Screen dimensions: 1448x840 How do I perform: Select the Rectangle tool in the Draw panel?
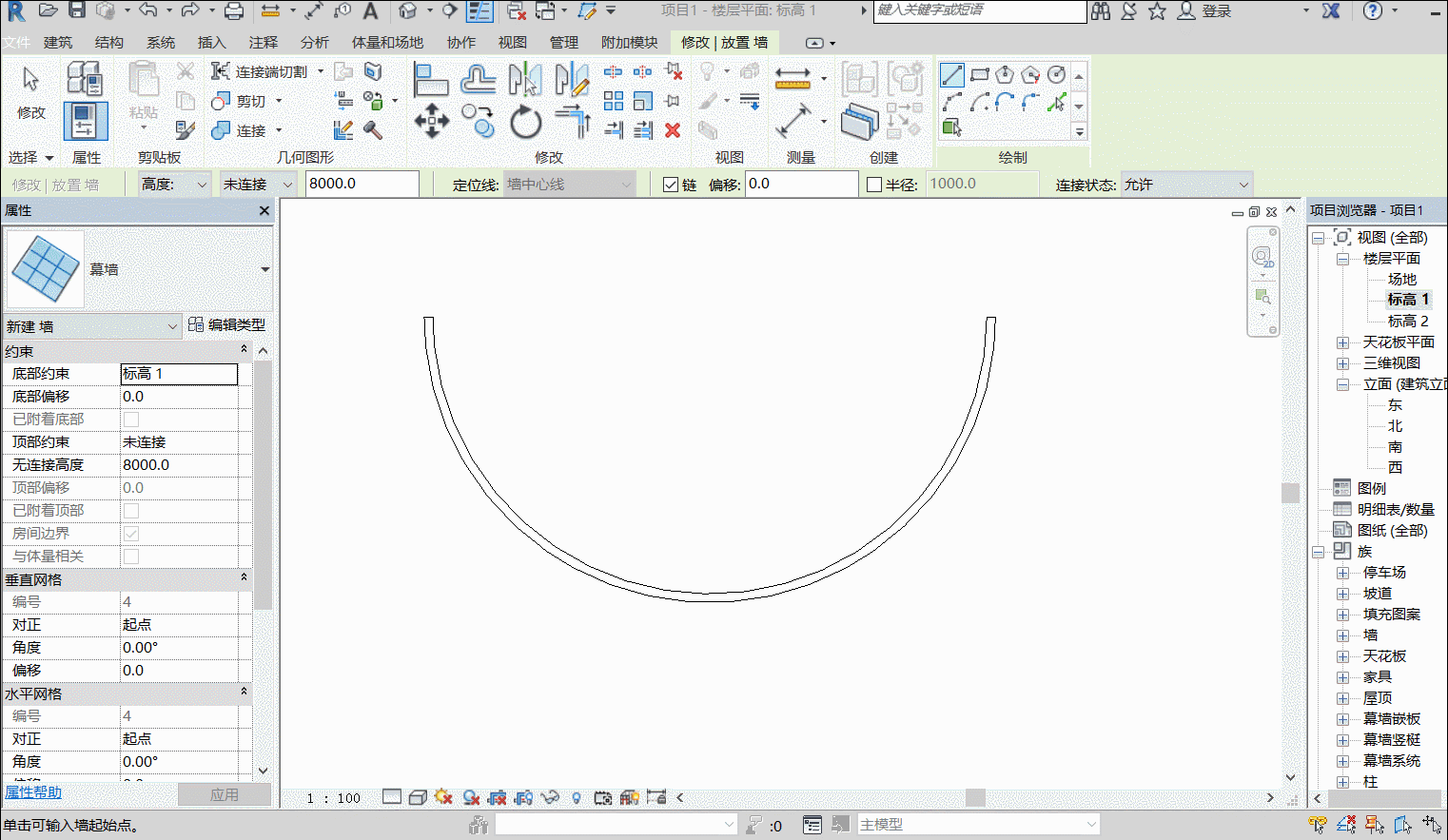(x=980, y=74)
